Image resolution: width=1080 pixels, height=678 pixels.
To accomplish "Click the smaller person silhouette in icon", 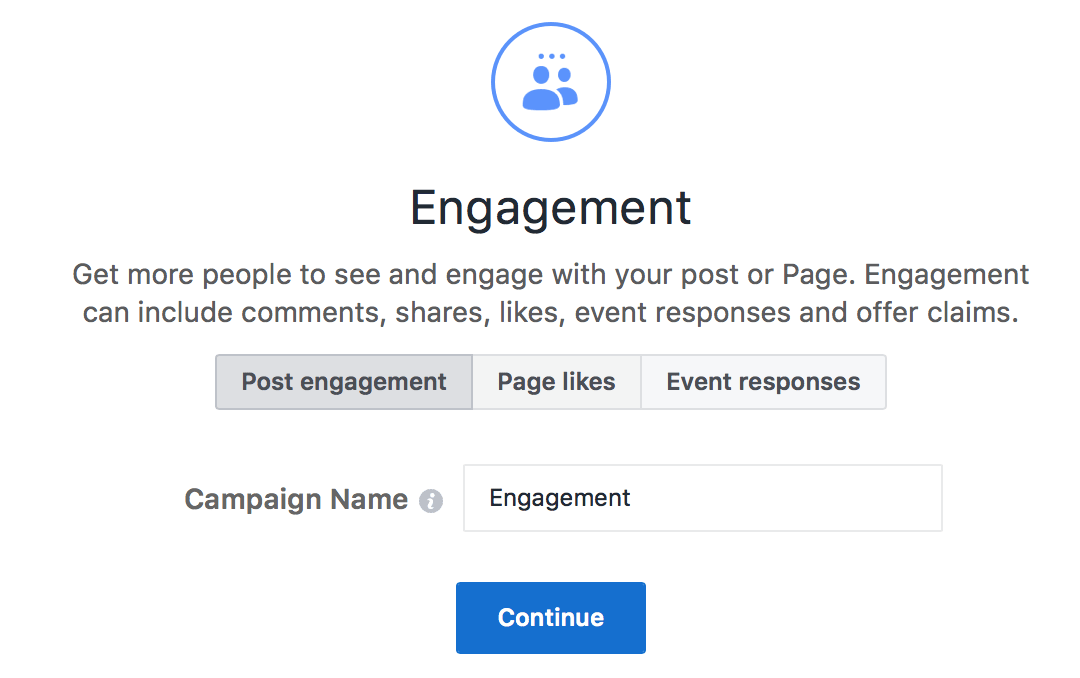I will tap(568, 86).
